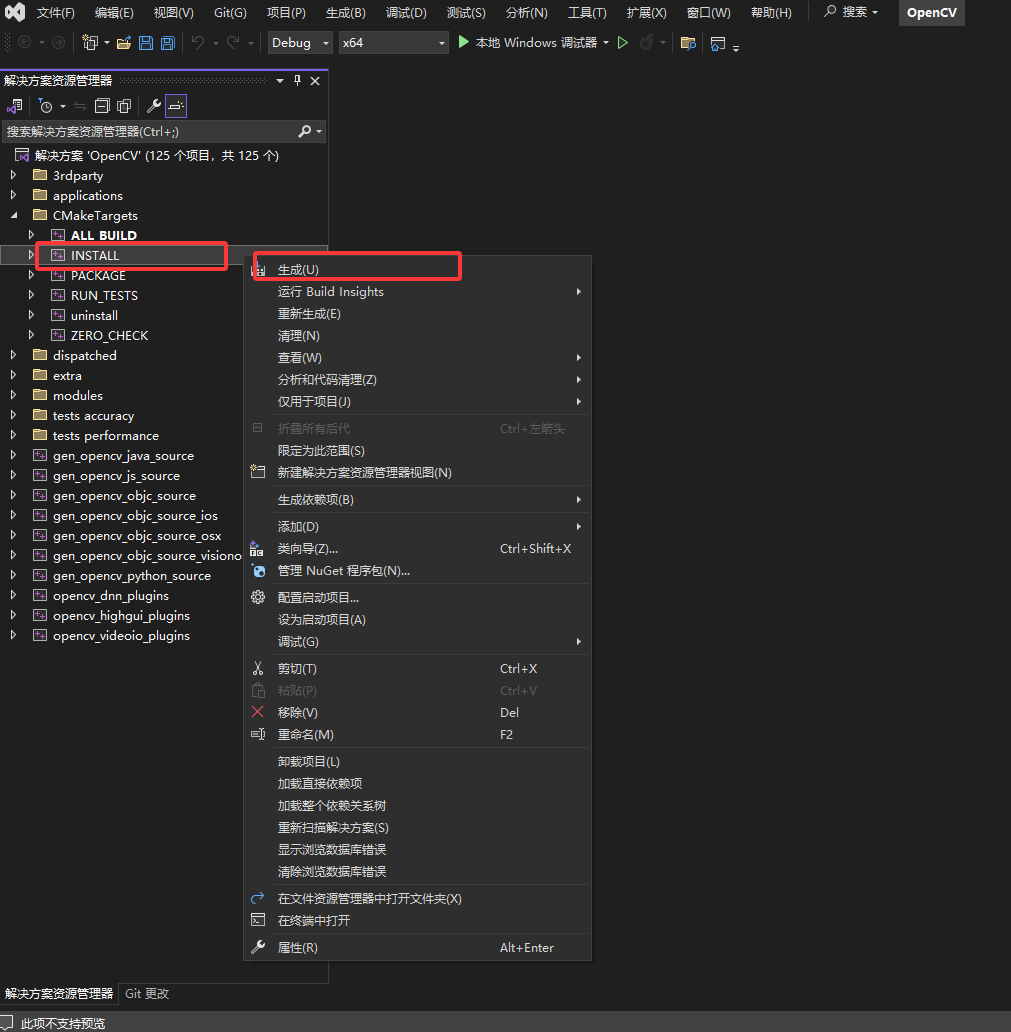The image size is (1011, 1032).
Task: Expand the 3rdparty folder node
Action: 13,175
